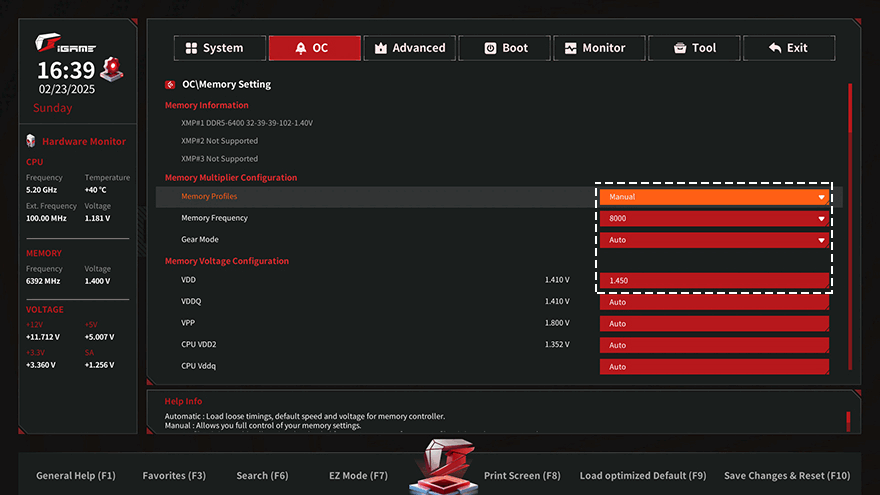Click the iGame logo
880x495 pixels.
tap(65, 43)
